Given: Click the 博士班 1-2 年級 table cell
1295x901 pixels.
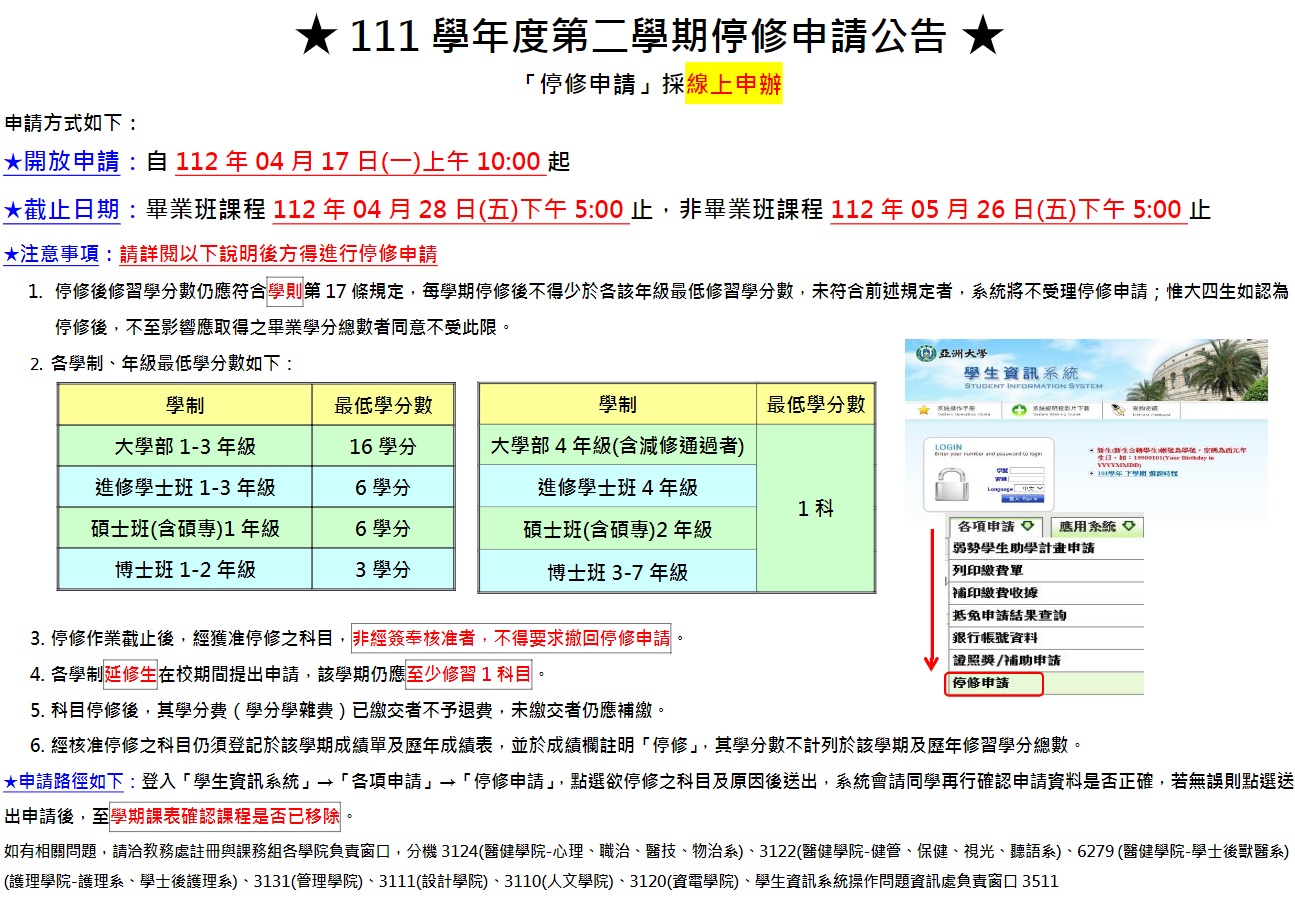Looking at the screenshot, I should coord(185,570).
